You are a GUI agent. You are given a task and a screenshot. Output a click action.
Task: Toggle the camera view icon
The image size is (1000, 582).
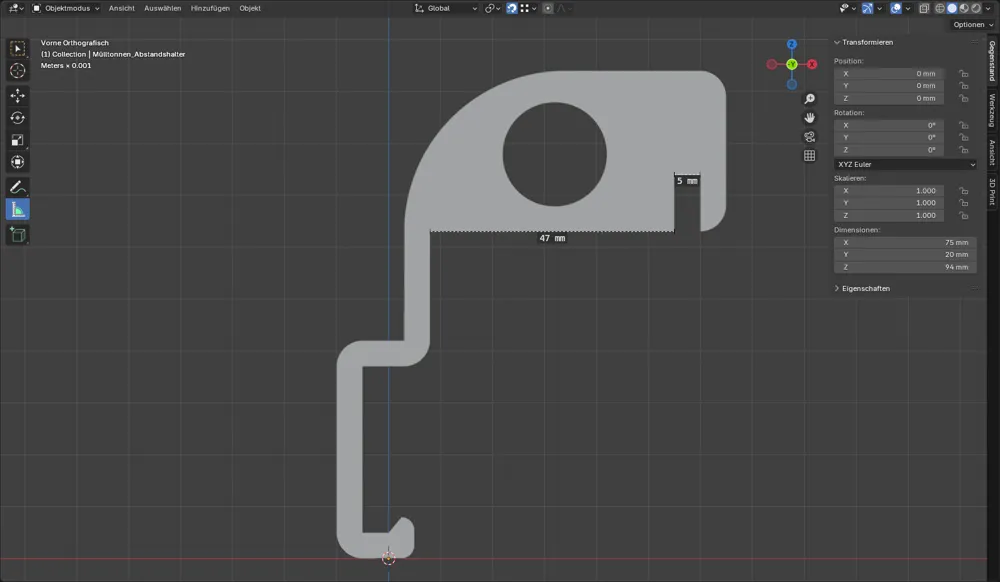click(x=809, y=136)
